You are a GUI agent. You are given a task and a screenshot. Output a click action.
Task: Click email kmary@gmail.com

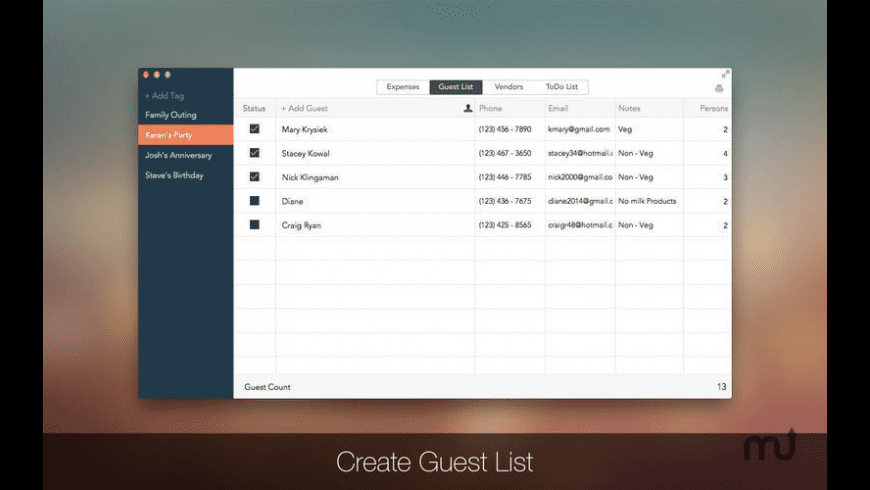pos(579,129)
